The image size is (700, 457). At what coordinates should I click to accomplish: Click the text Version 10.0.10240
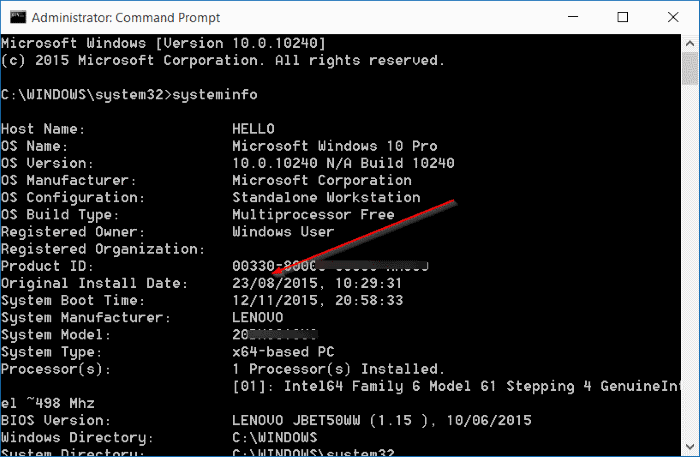coord(241,43)
